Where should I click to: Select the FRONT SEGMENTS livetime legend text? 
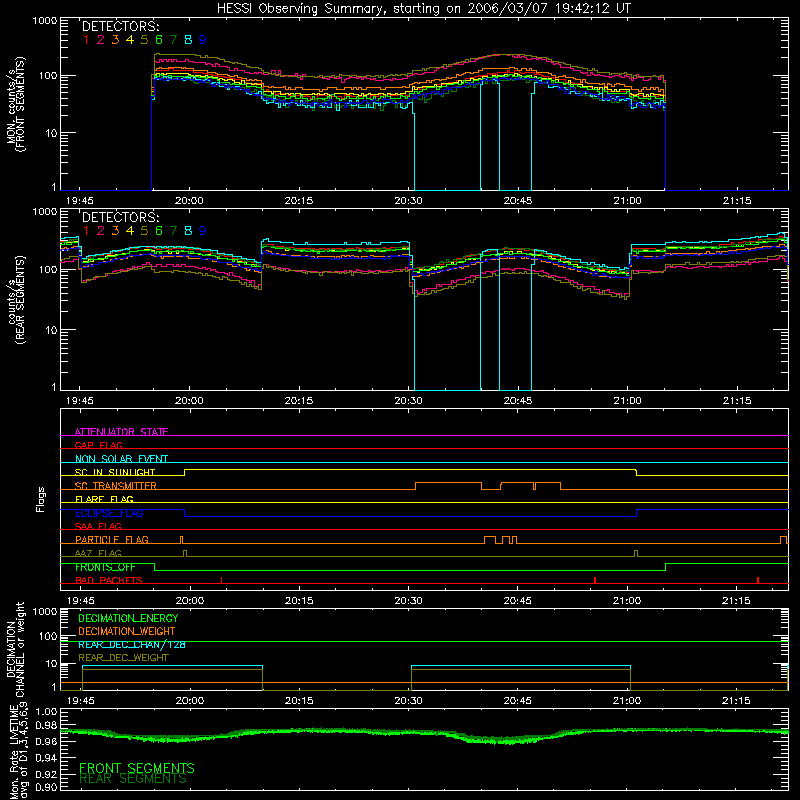coord(137,768)
